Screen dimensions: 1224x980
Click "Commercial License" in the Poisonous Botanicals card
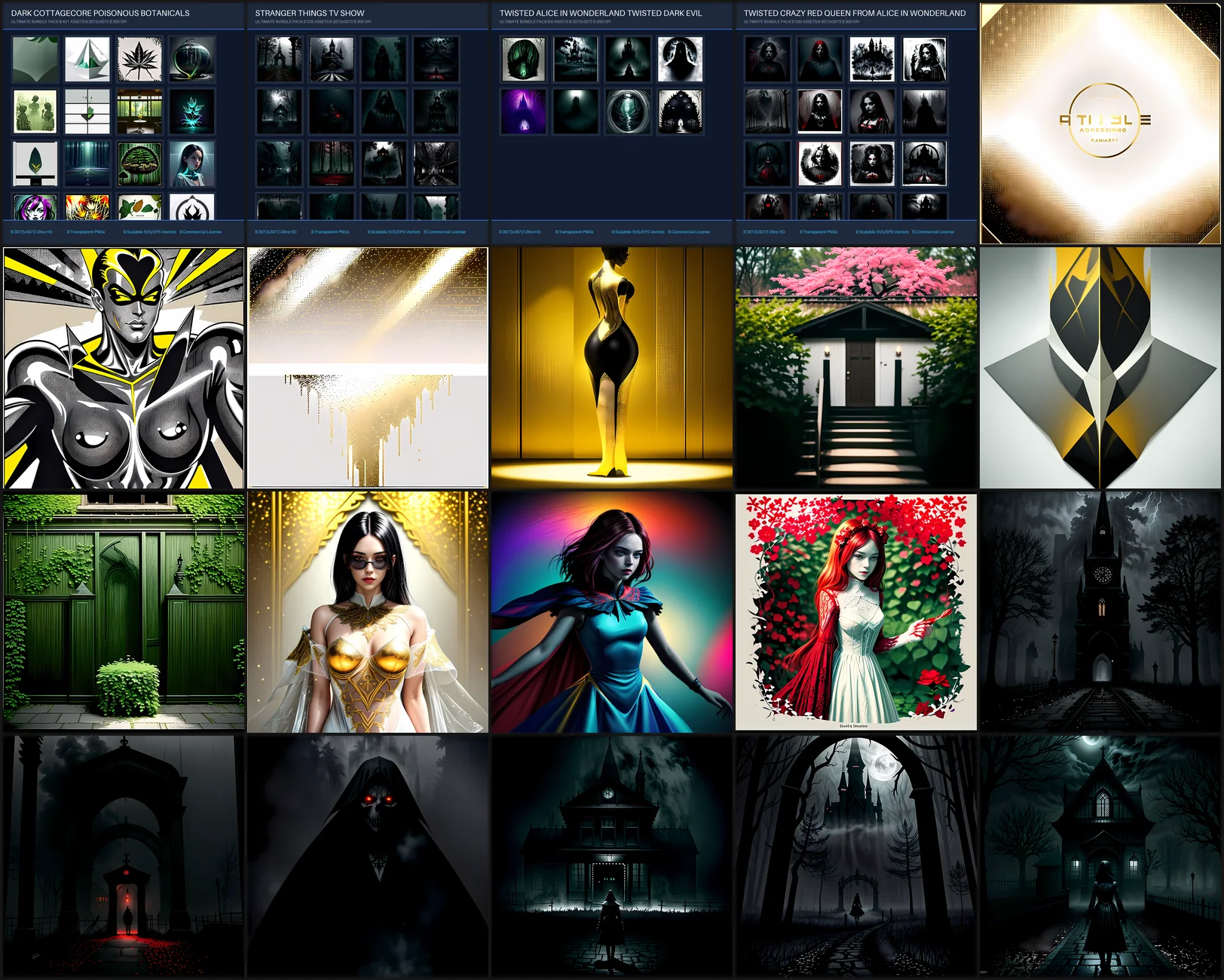200,232
